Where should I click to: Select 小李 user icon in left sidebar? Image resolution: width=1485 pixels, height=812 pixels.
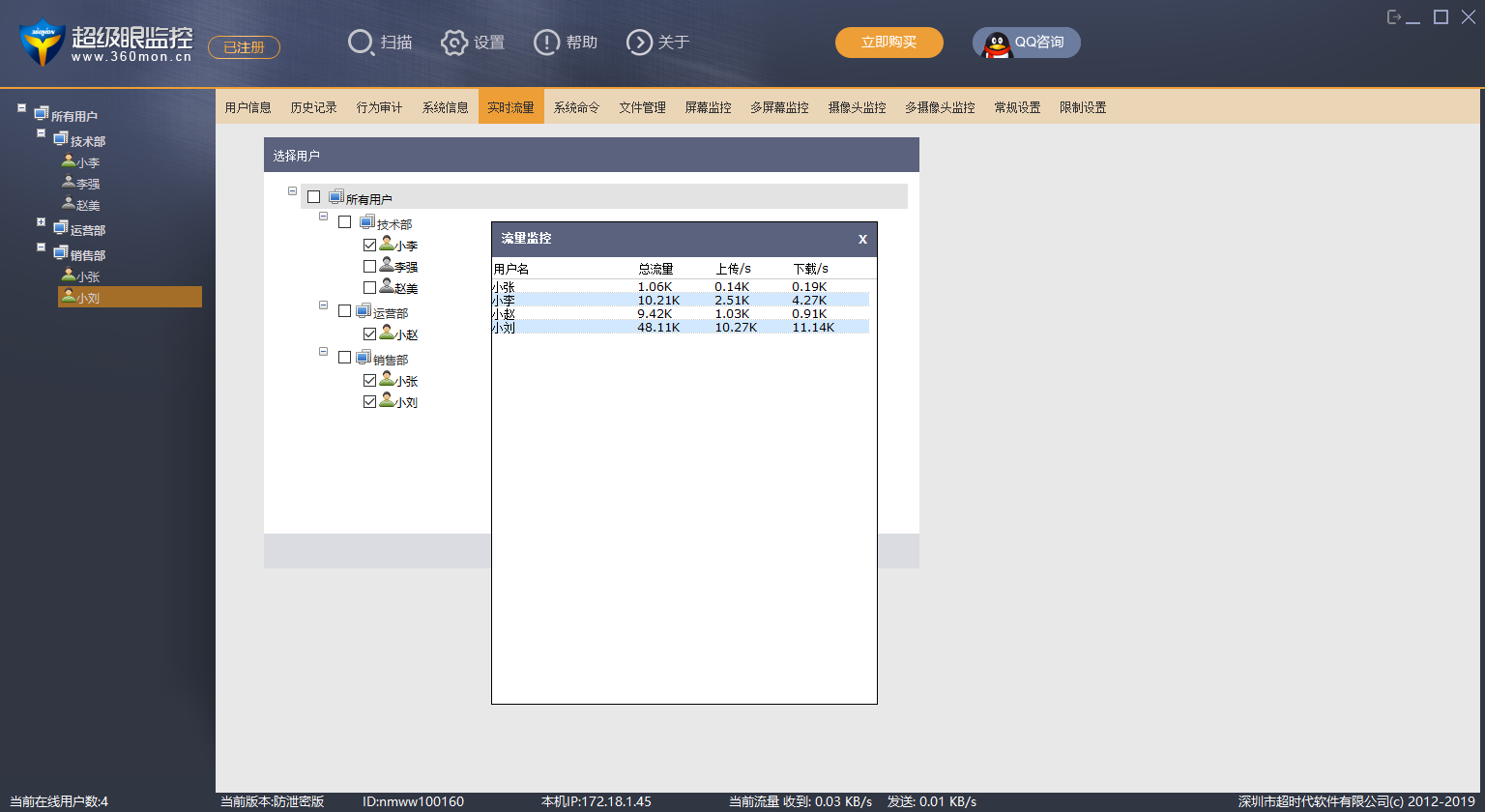pos(69,161)
